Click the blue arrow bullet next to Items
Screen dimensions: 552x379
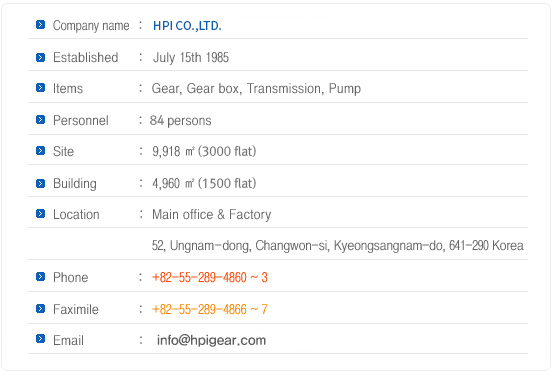40,87
